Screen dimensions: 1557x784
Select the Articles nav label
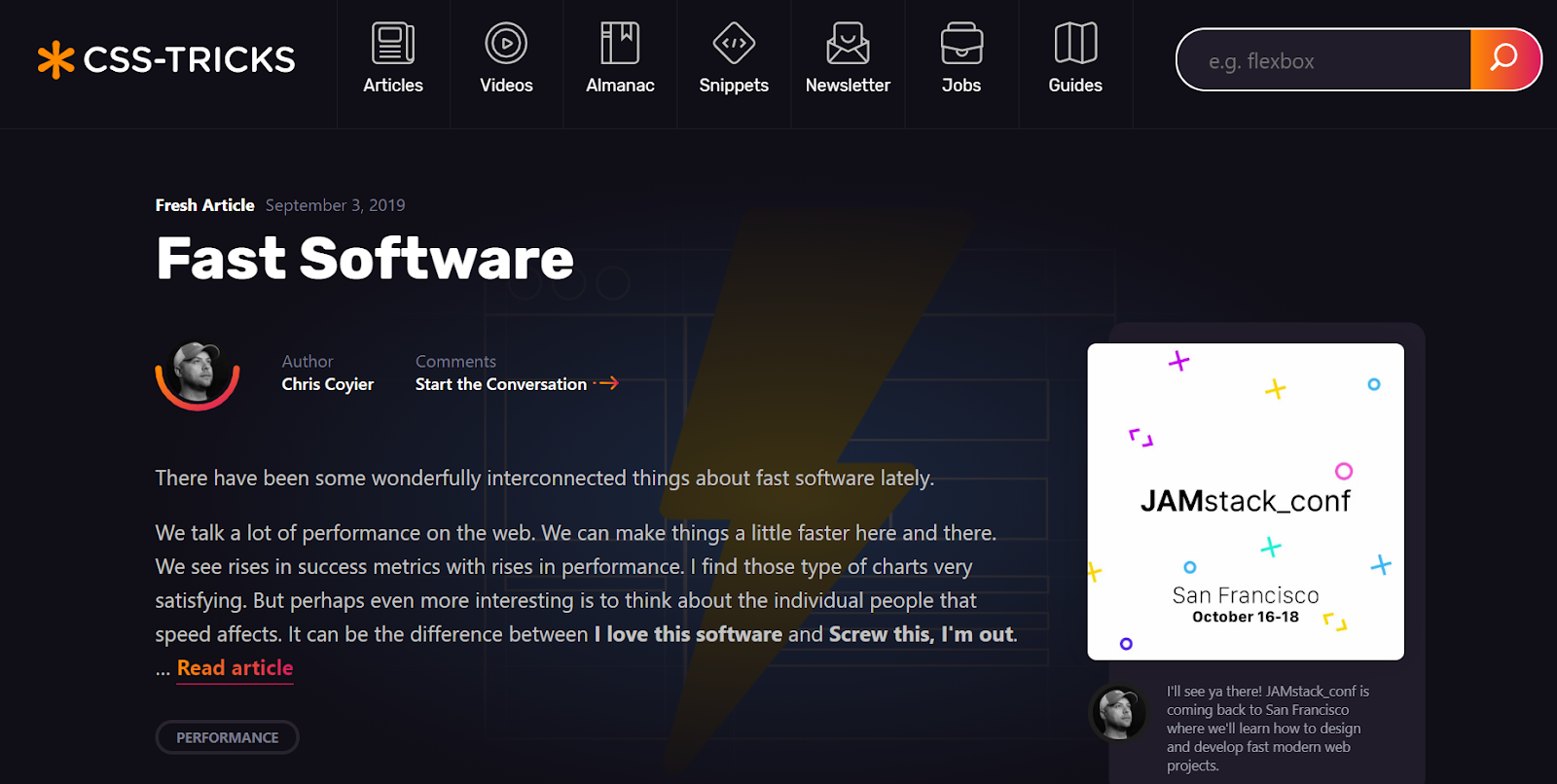393,86
